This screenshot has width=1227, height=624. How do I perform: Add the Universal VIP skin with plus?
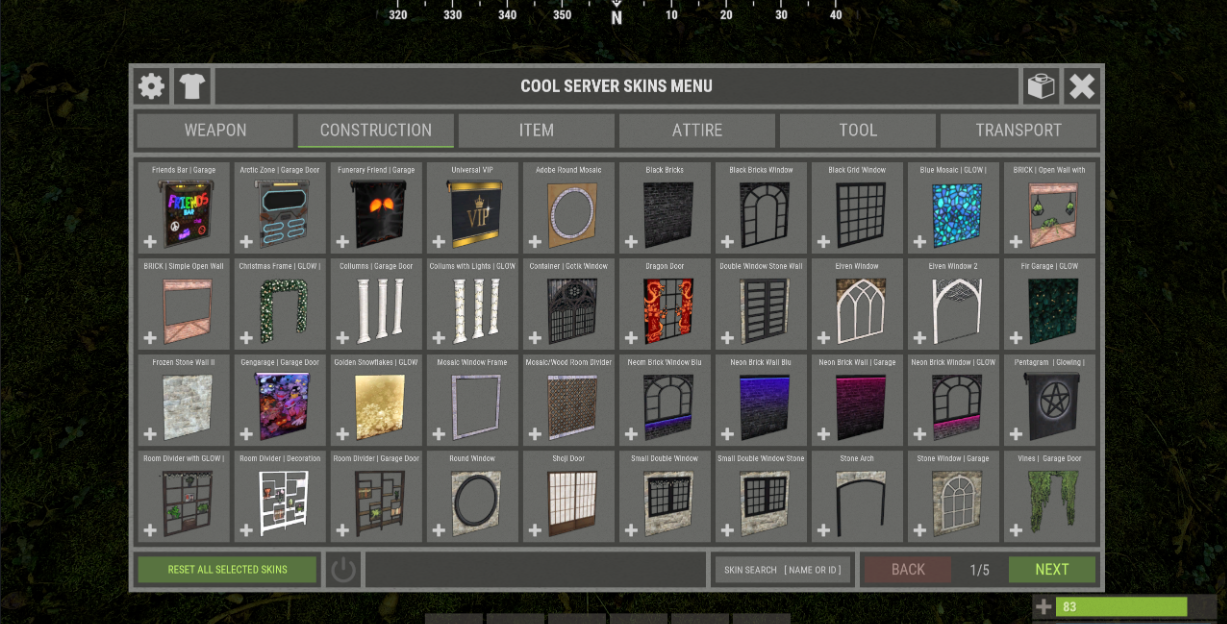click(438, 242)
